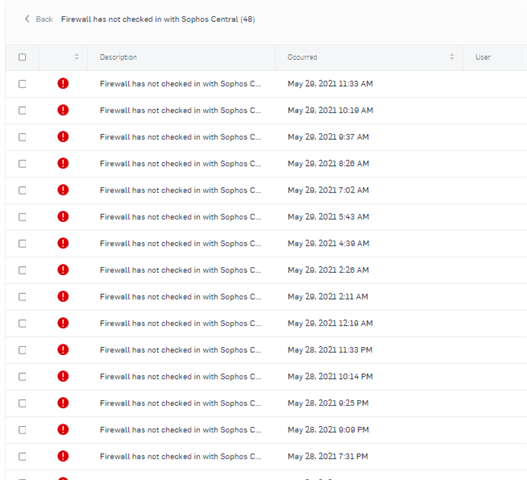The width and height of the screenshot is (527, 480).
Task: Open alert description at 9:37 AM
Action: click(180, 137)
